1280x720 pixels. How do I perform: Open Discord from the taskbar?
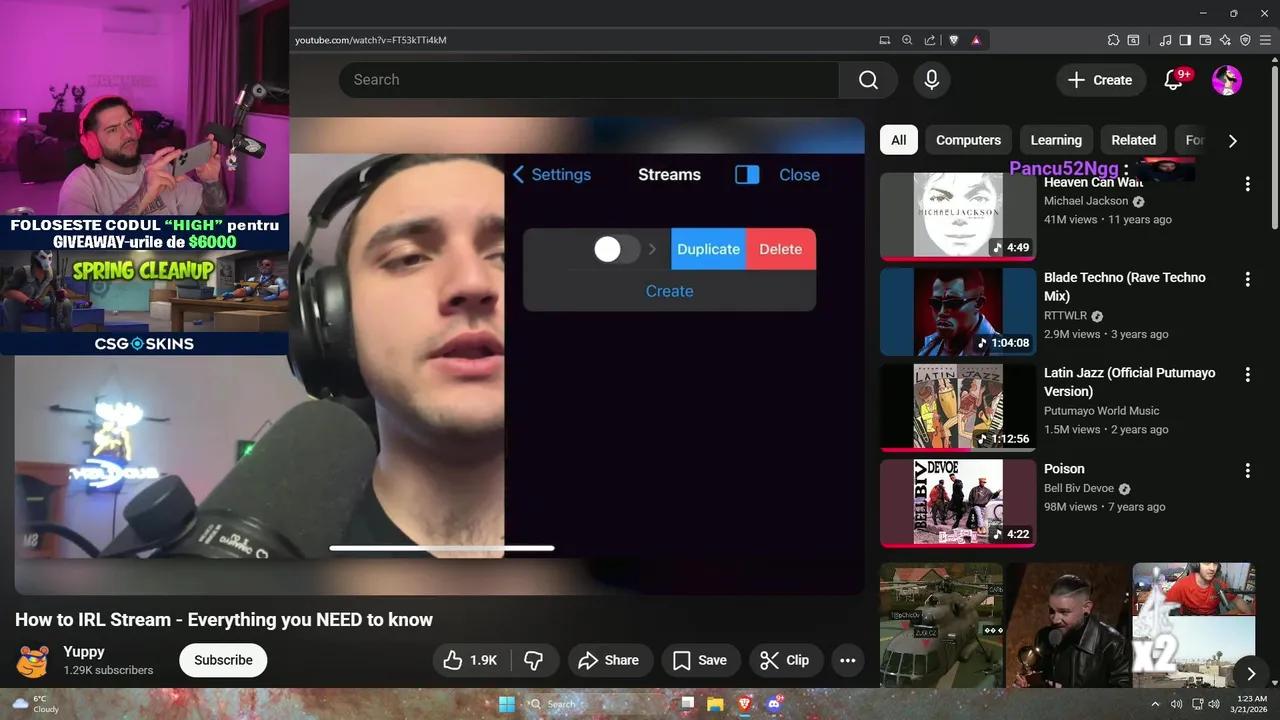click(x=772, y=704)
